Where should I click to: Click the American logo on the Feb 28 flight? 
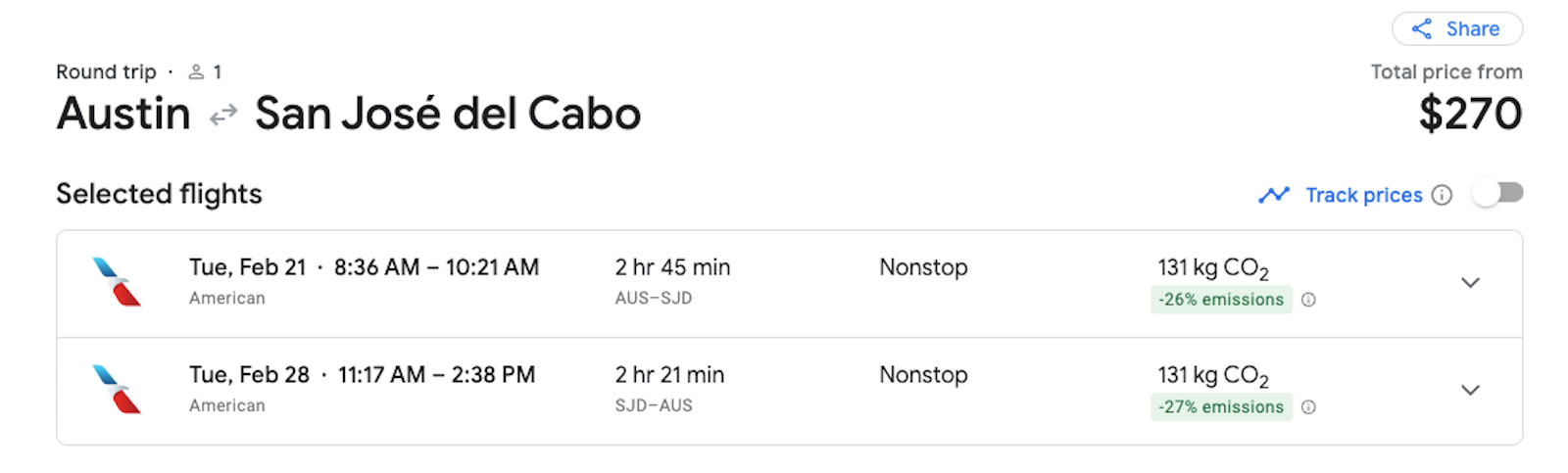[x=117, y=389]
